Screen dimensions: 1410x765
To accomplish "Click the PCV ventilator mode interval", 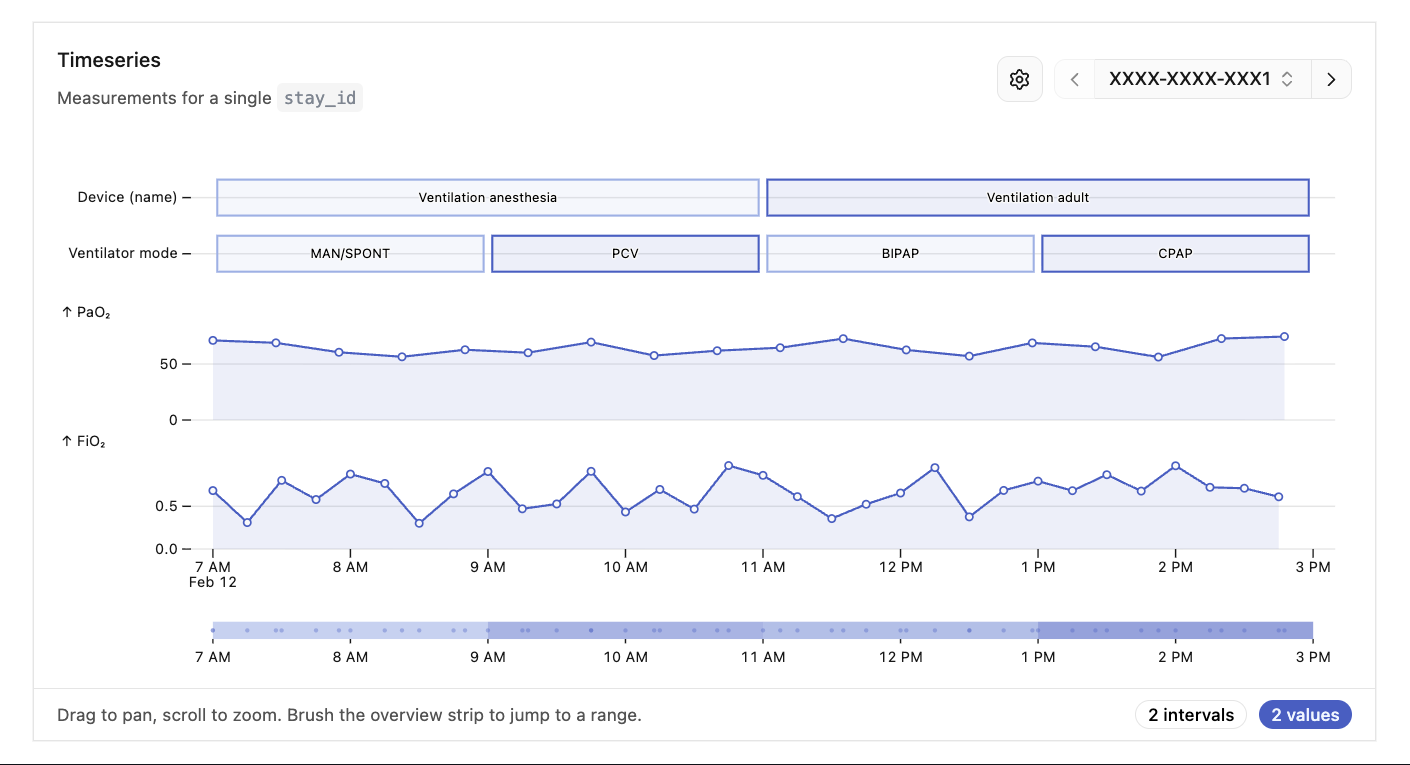I will (x=625, y=253).
